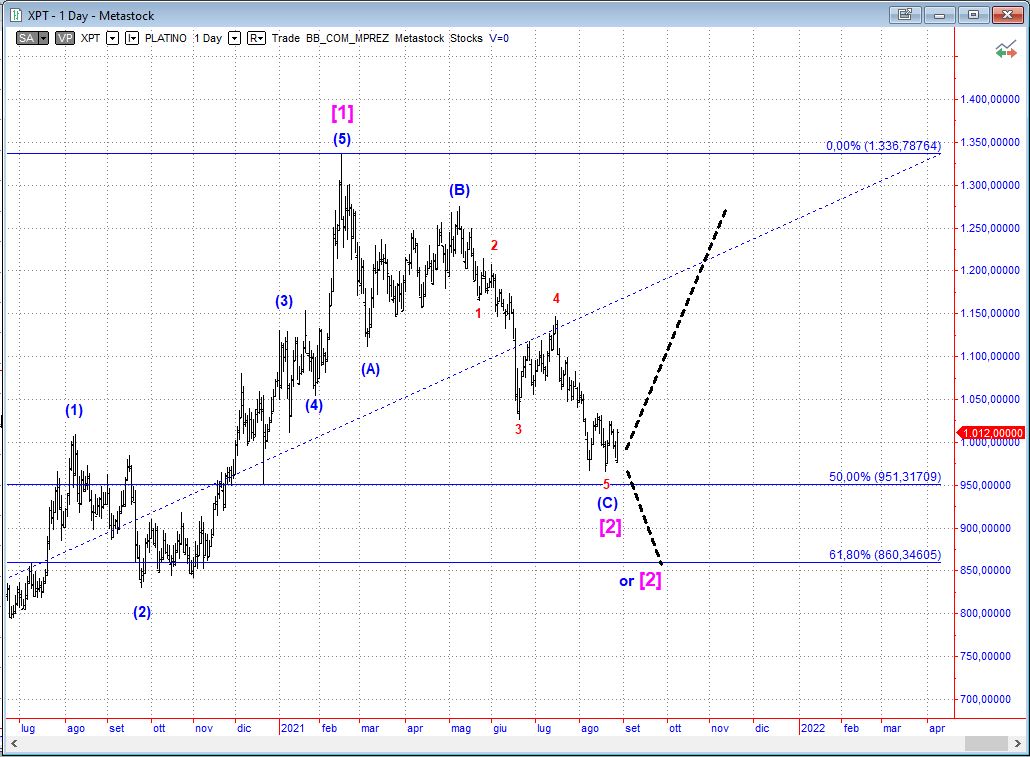Open the 1 Day interval dropdown
Viewport: 1030px width, 757px height.
pos(235,38)
